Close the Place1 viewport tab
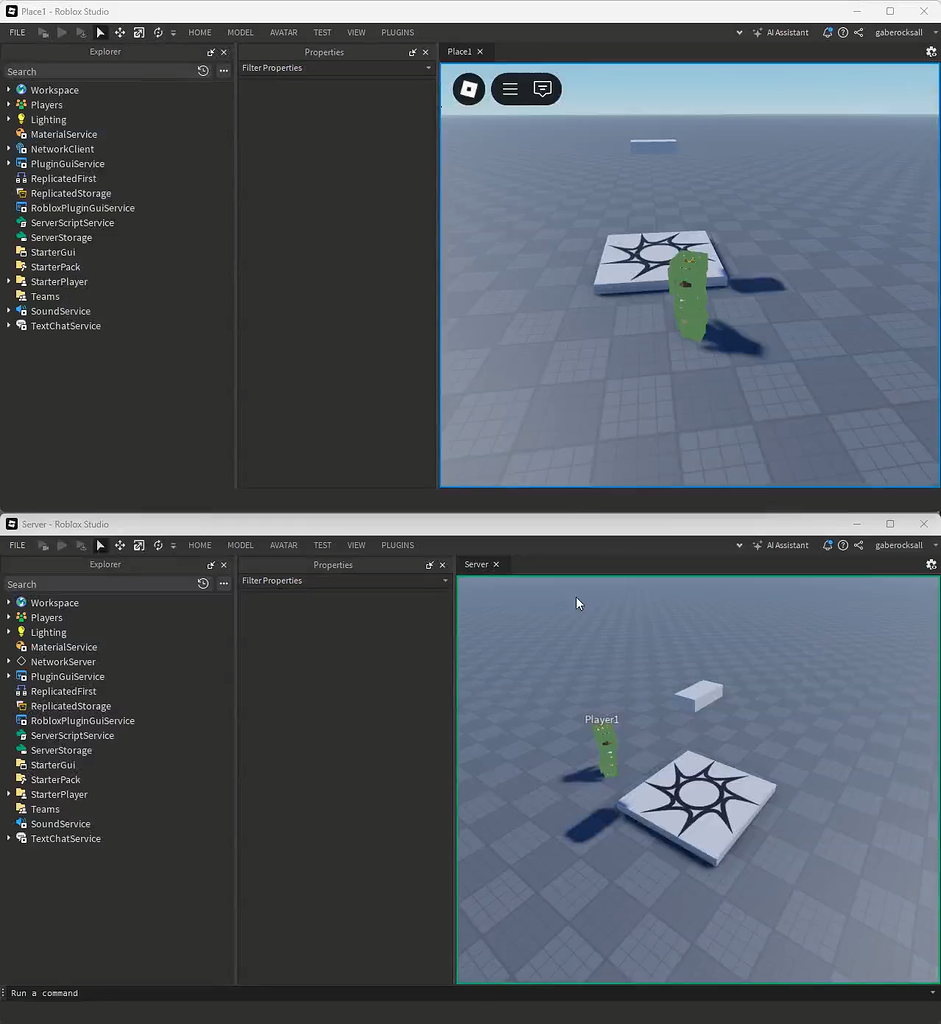The image size is (941, 1024). [x=480, y=52]
